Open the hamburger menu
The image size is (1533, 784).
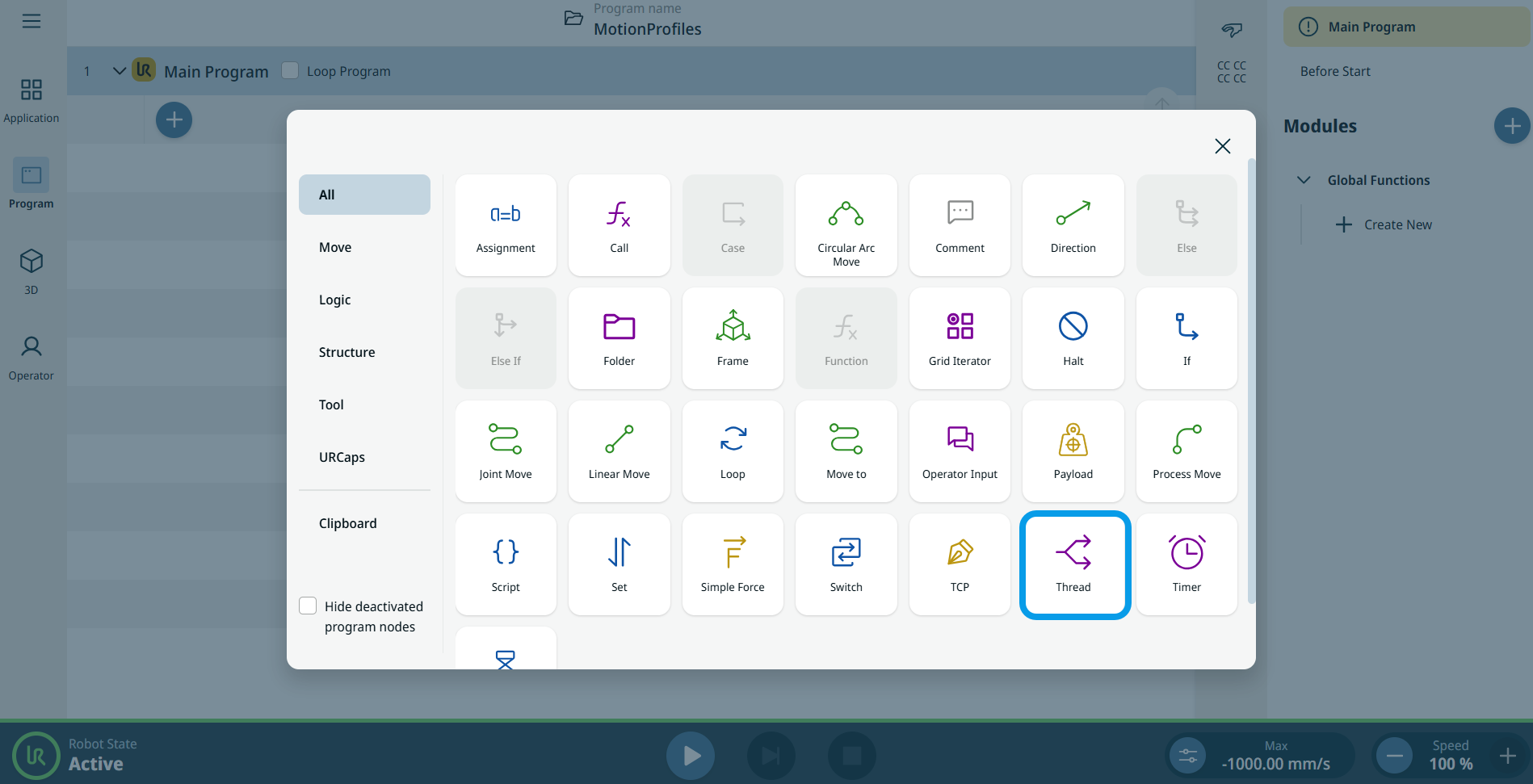(x=31, y=21)
